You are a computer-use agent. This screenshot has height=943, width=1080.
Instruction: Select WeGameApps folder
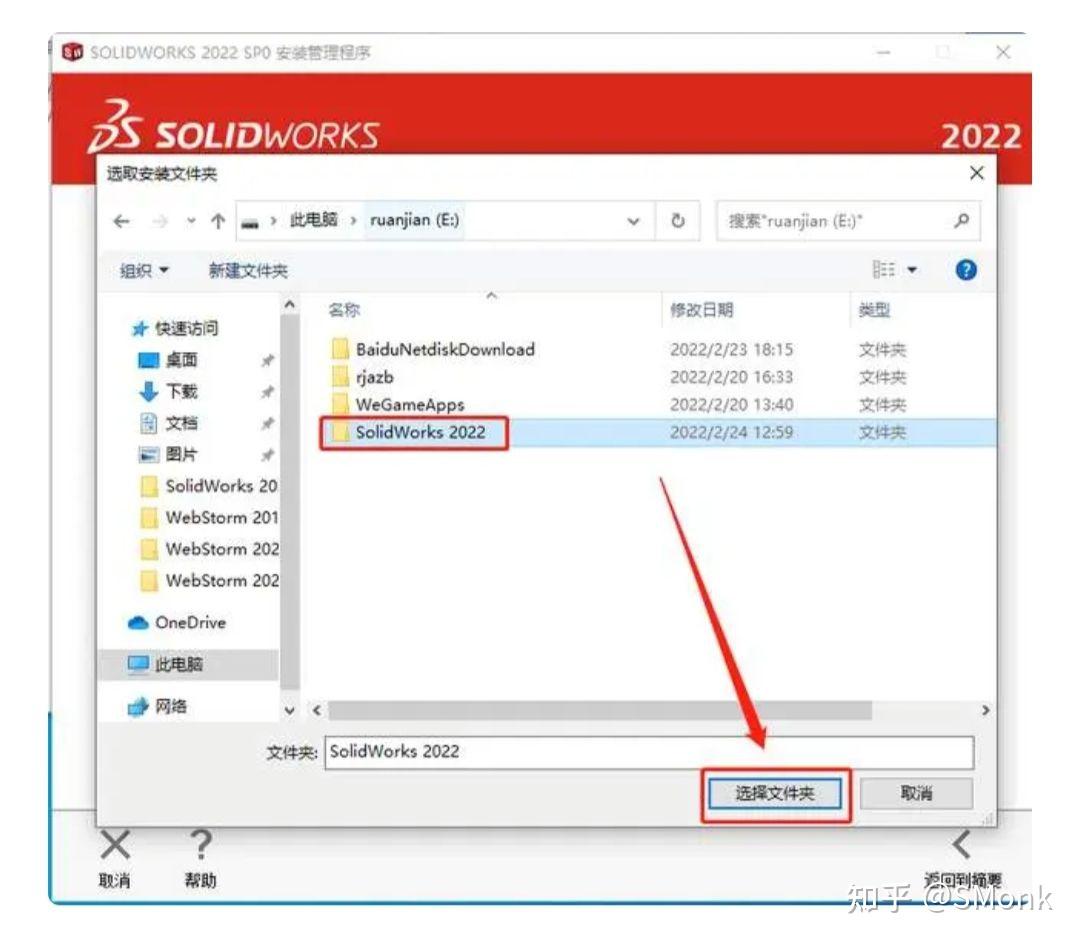410,404
